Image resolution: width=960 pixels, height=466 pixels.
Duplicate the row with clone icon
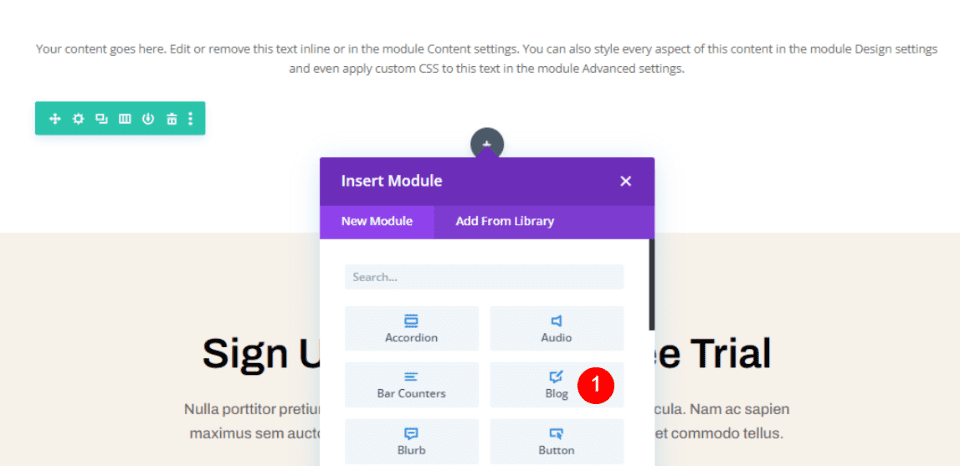coord(101,119)
